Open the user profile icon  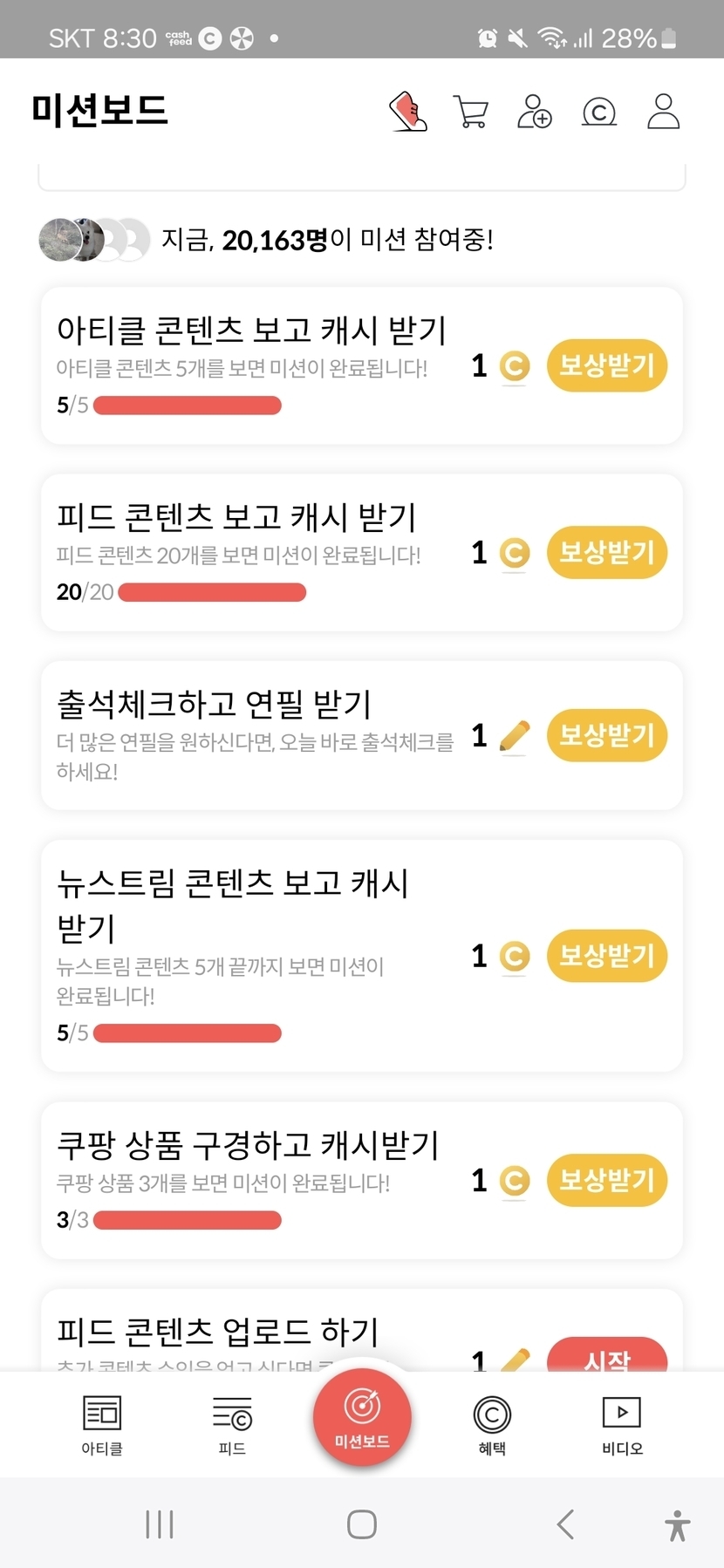[663, 112]
